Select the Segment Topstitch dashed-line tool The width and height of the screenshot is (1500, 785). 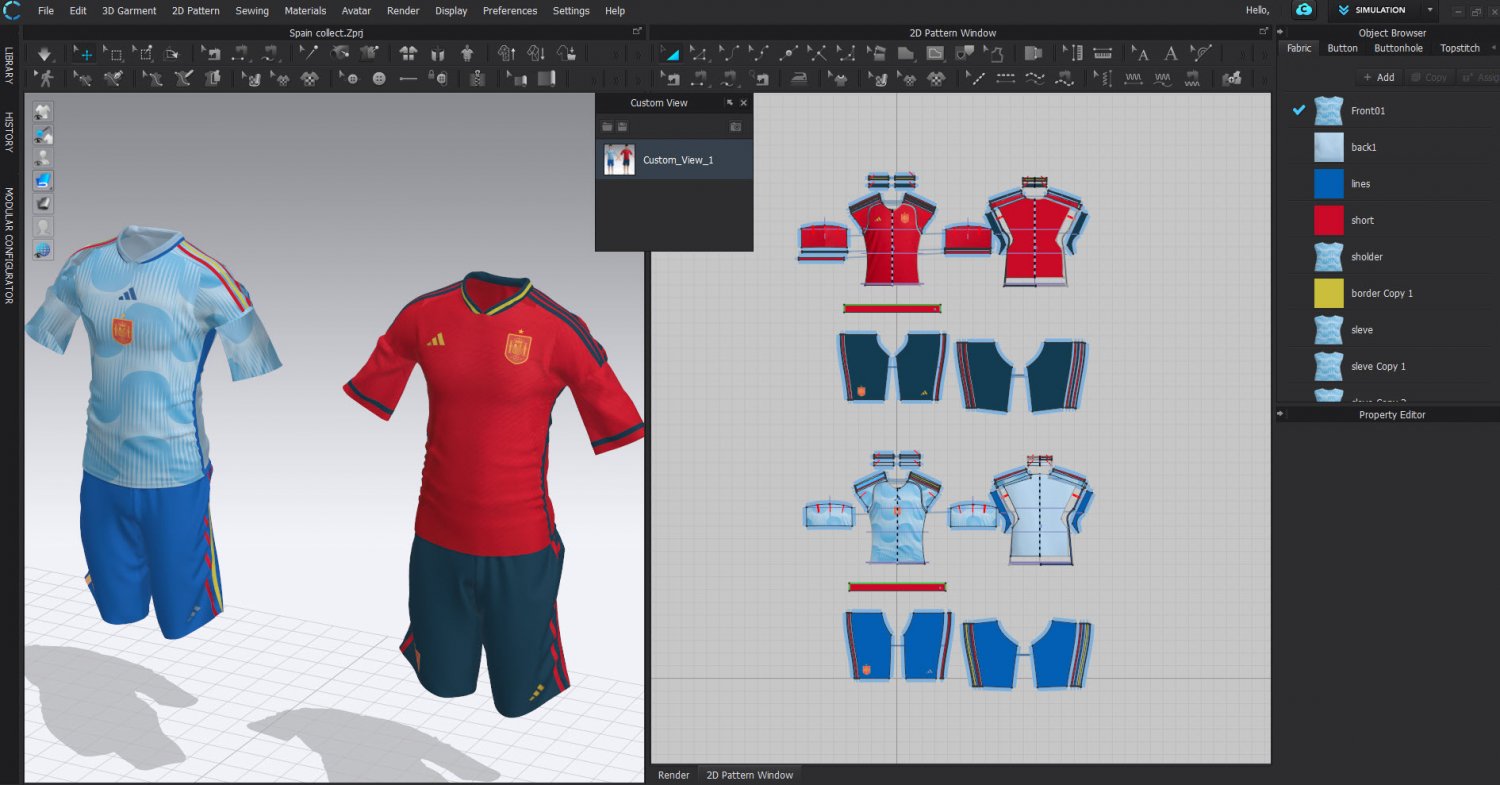(1006, 78)
